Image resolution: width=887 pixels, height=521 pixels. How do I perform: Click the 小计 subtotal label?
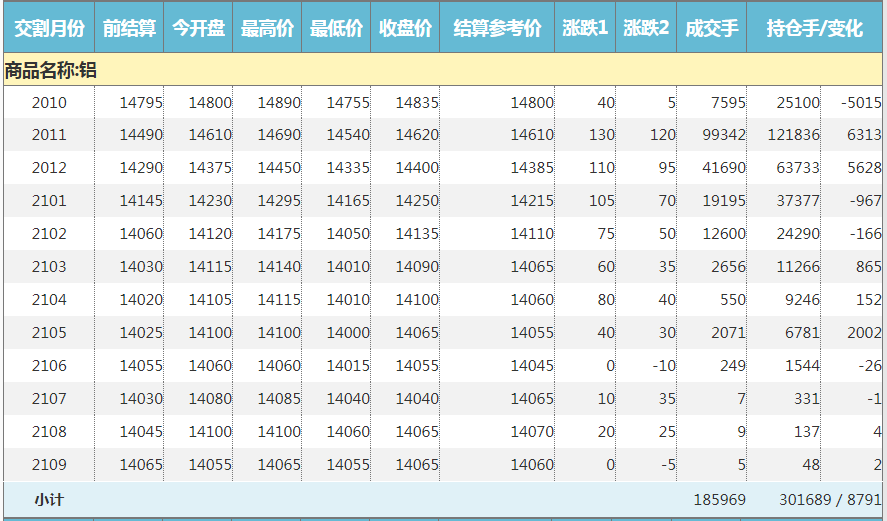[49, 499]
